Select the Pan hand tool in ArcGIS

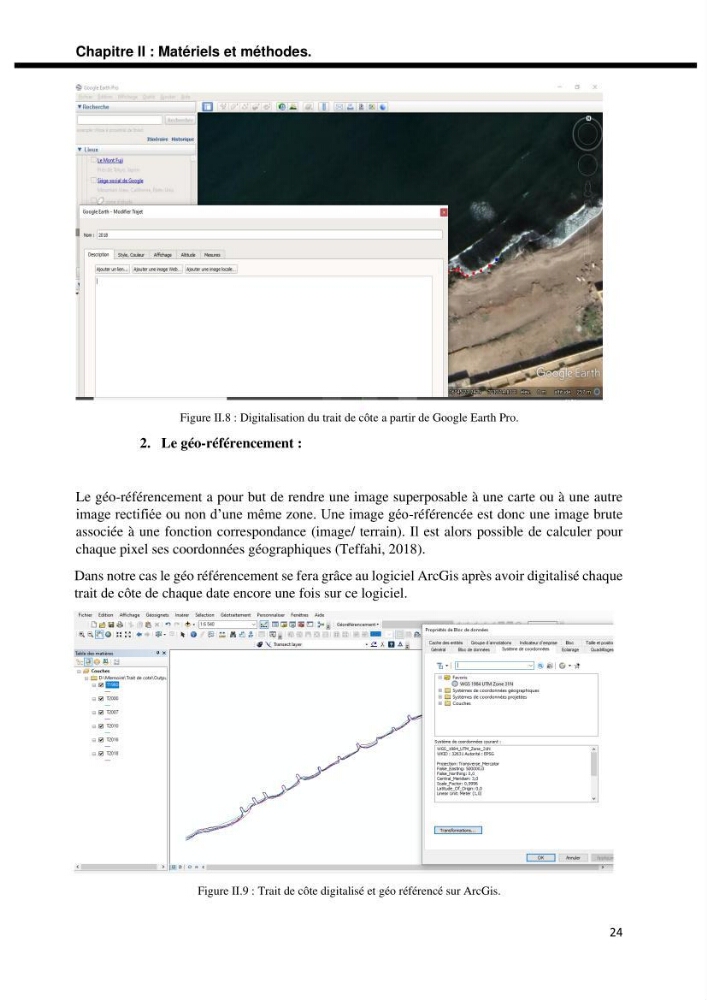point(99,635)
